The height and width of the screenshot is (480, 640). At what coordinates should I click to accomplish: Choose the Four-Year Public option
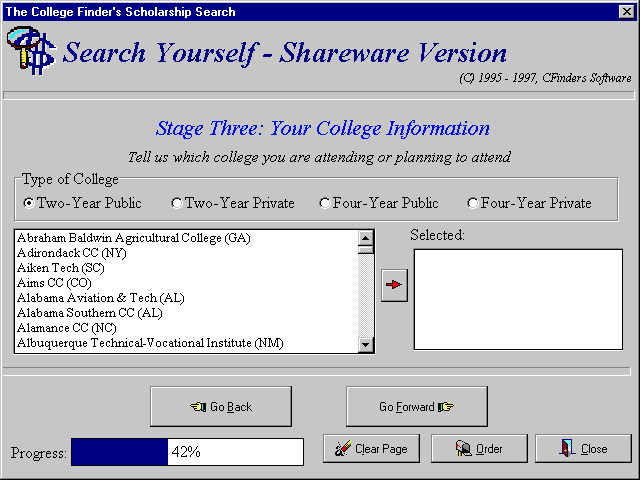325,203
